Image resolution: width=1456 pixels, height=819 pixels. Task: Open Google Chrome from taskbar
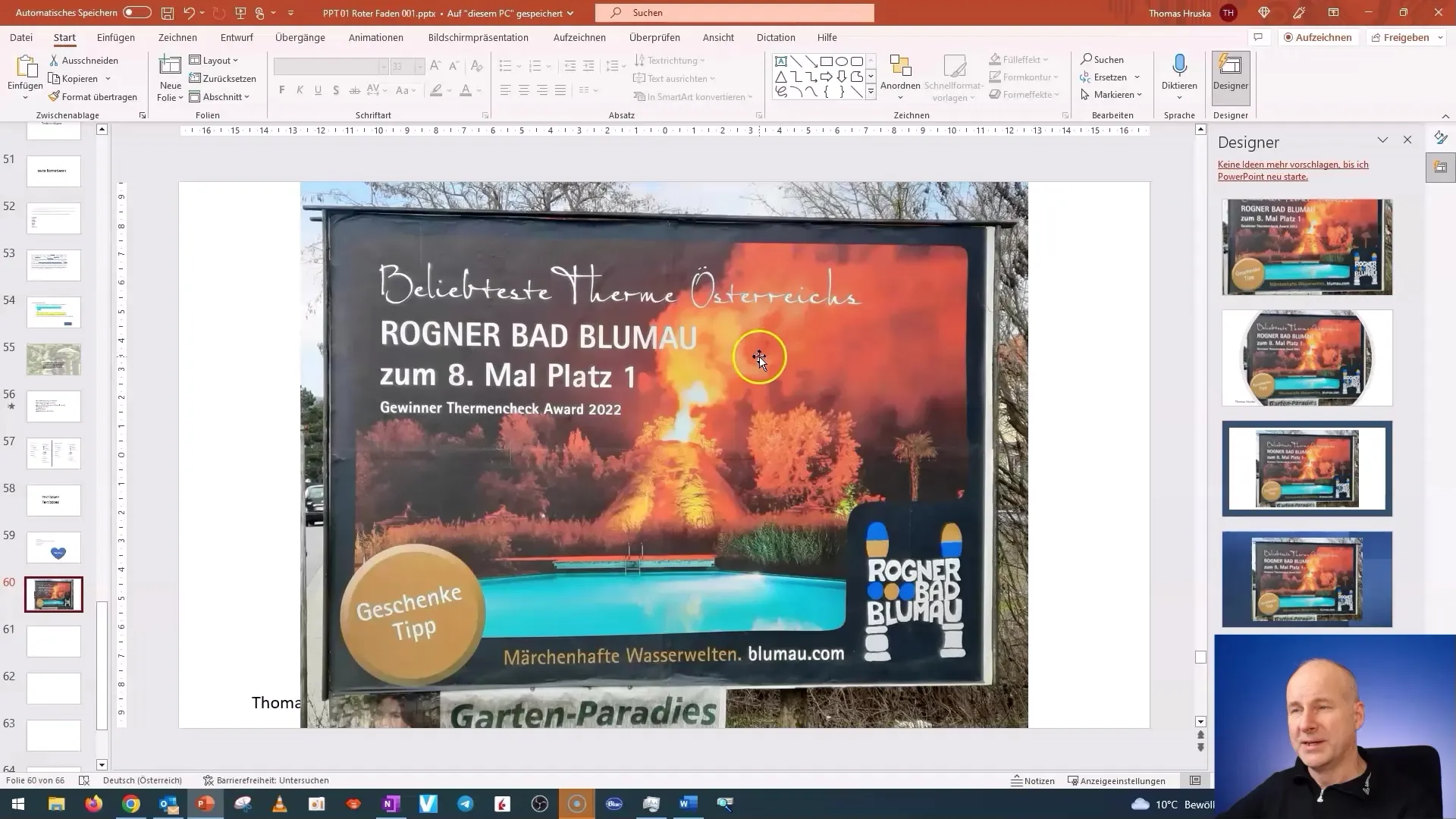tap(131, 804)
